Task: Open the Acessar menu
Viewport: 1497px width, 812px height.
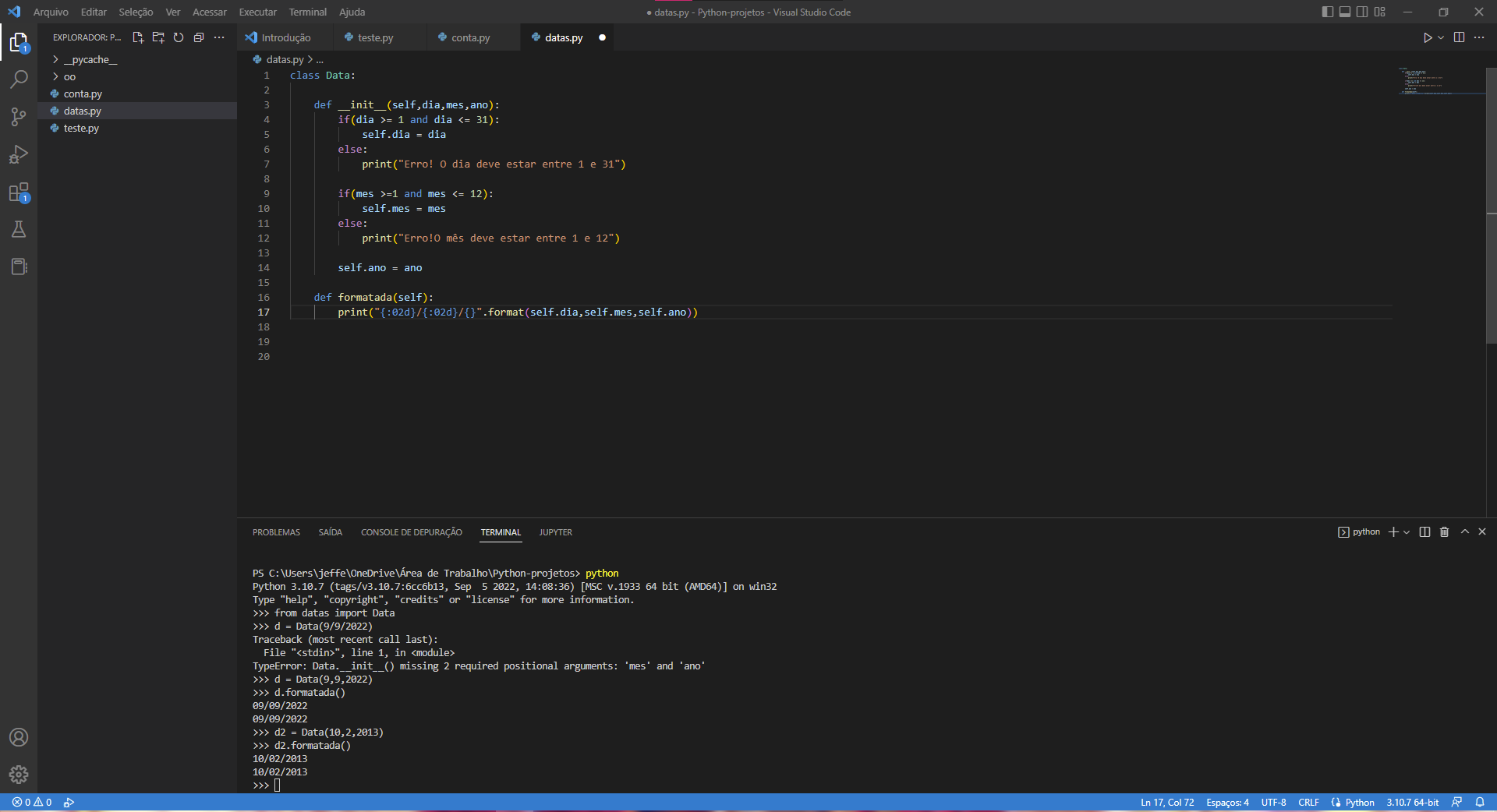Action: [x=210, y=12]
